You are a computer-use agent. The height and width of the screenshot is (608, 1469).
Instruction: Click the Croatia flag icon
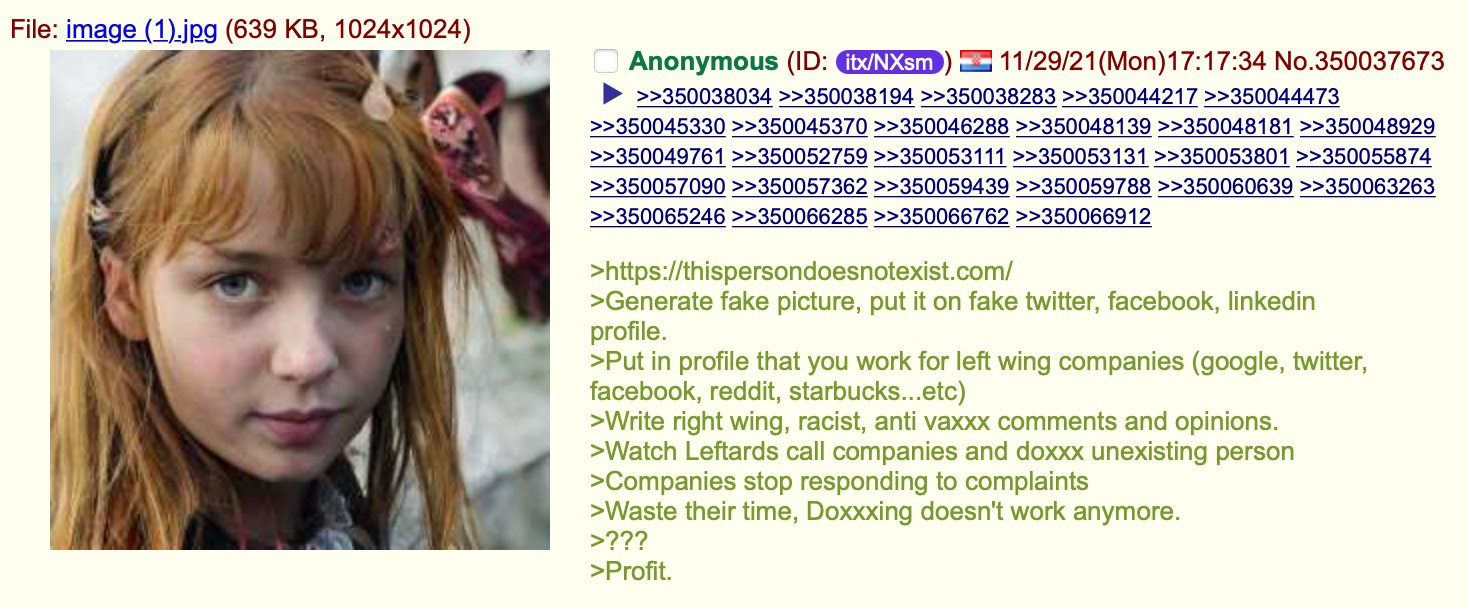coord(975,62)
